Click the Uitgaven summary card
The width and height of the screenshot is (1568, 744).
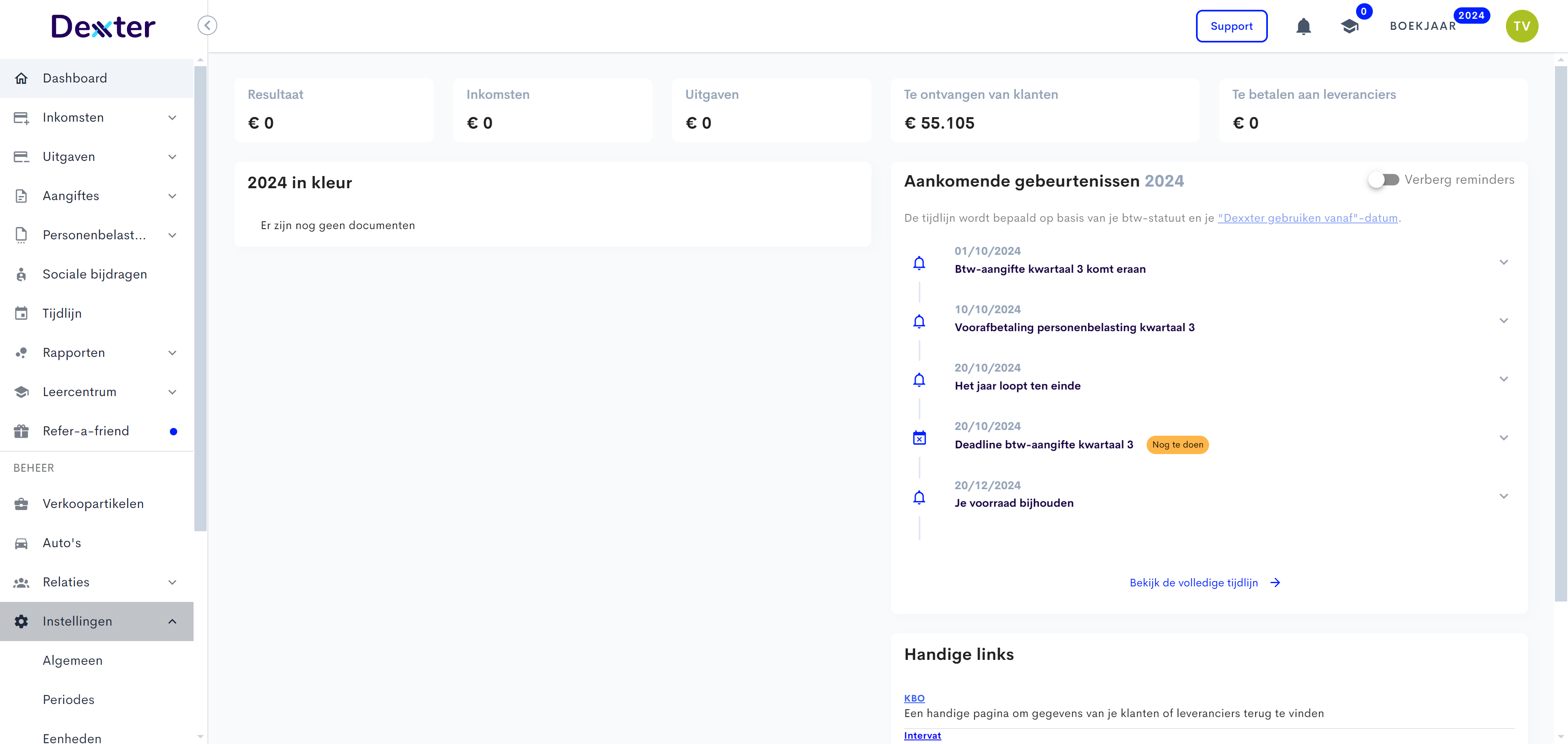pos(771,110)
